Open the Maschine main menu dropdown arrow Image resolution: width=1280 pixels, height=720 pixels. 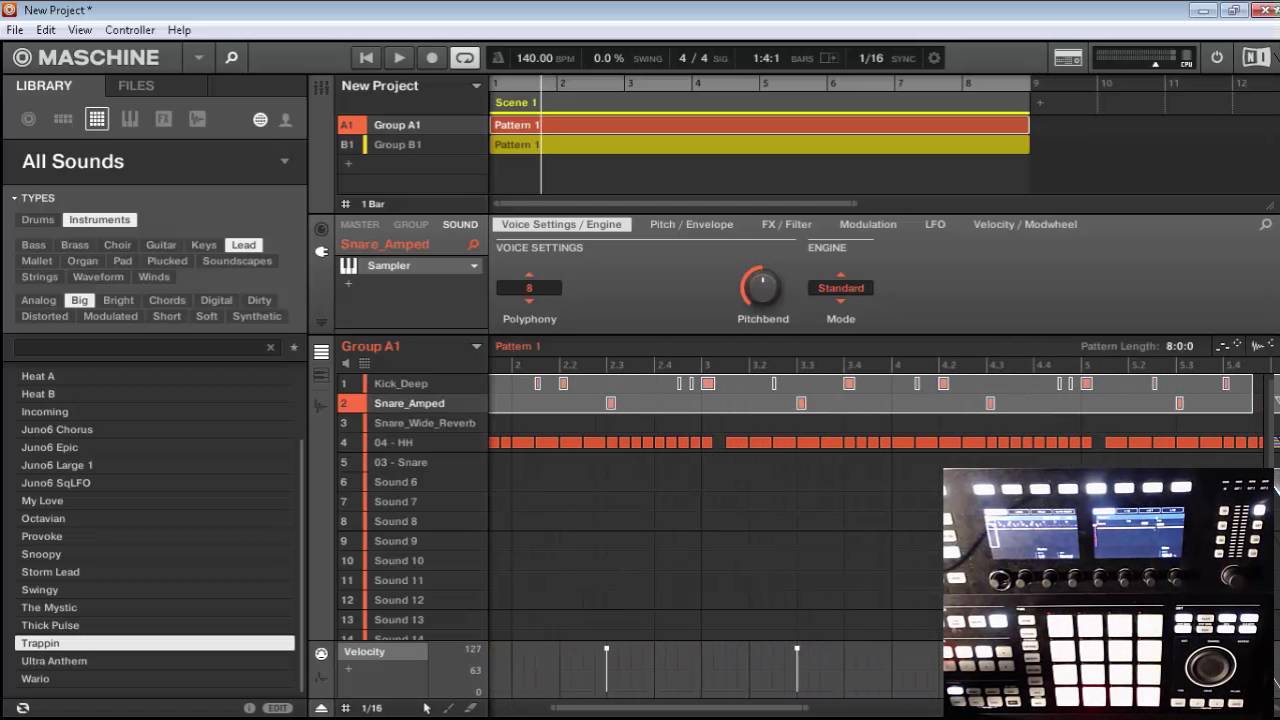pyautogui.click(x=198, y=58)
